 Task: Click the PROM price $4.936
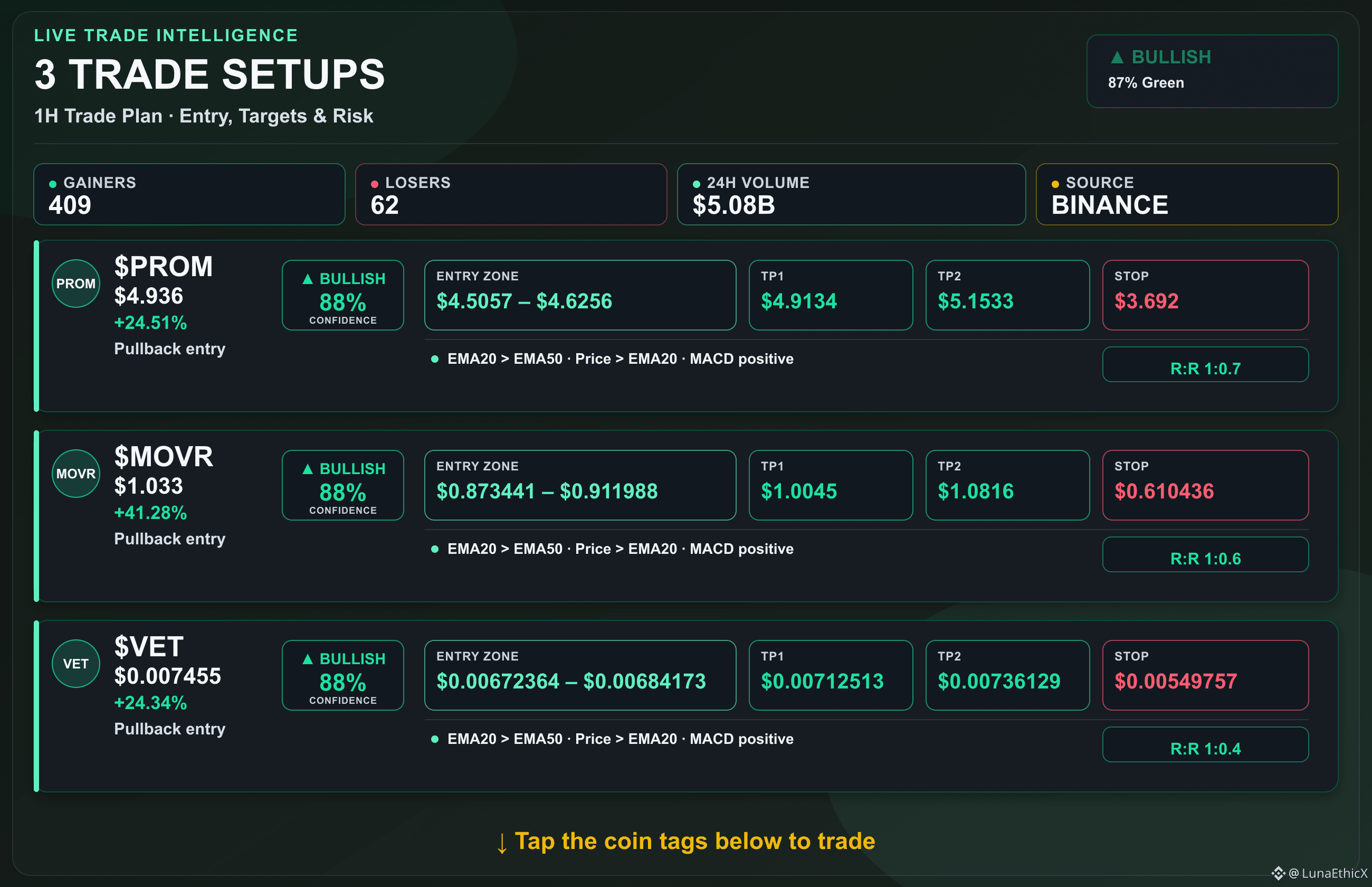click(148, 296)
